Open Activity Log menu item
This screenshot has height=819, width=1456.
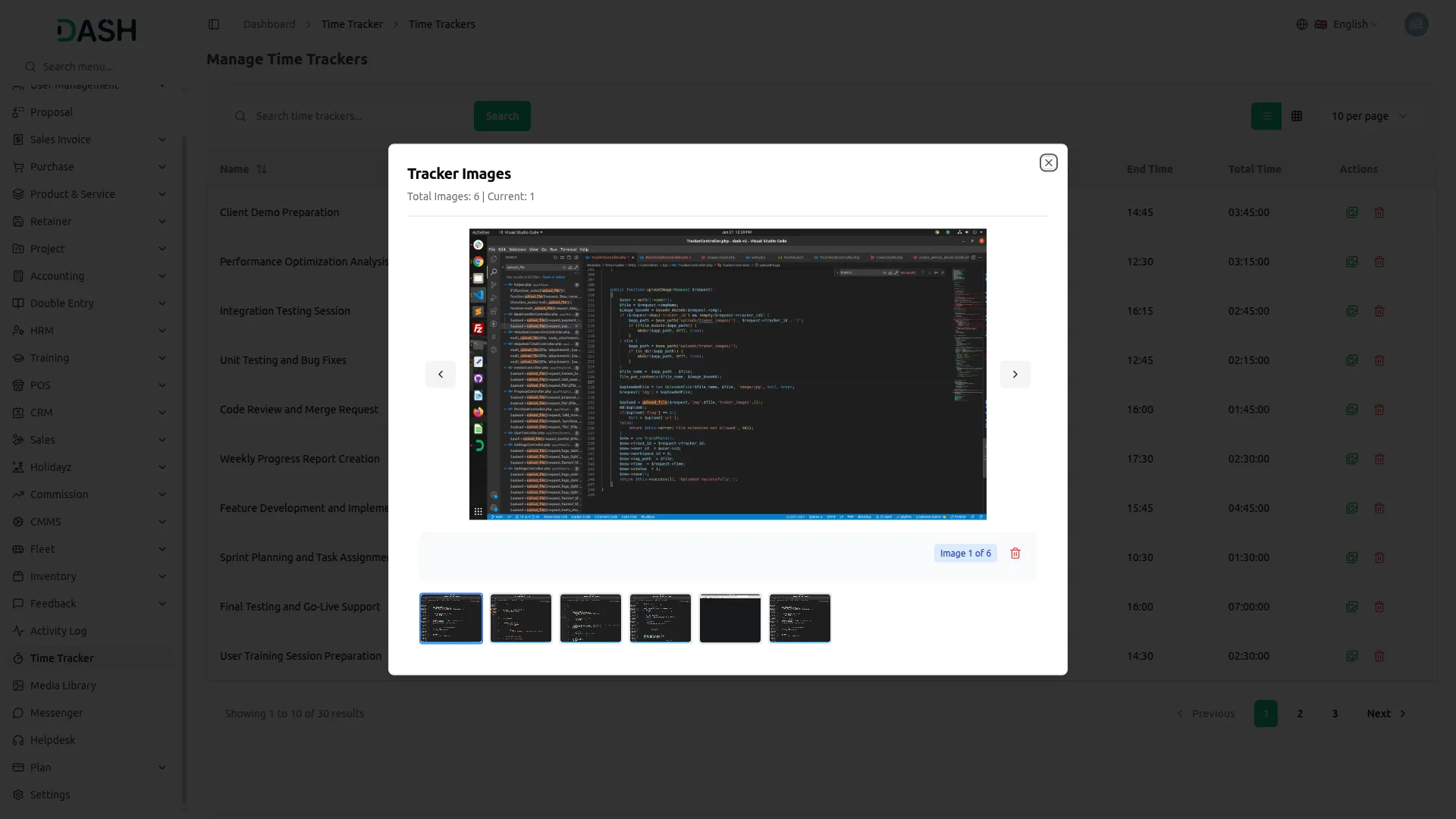pyautogui.click(x=58, y=631)
